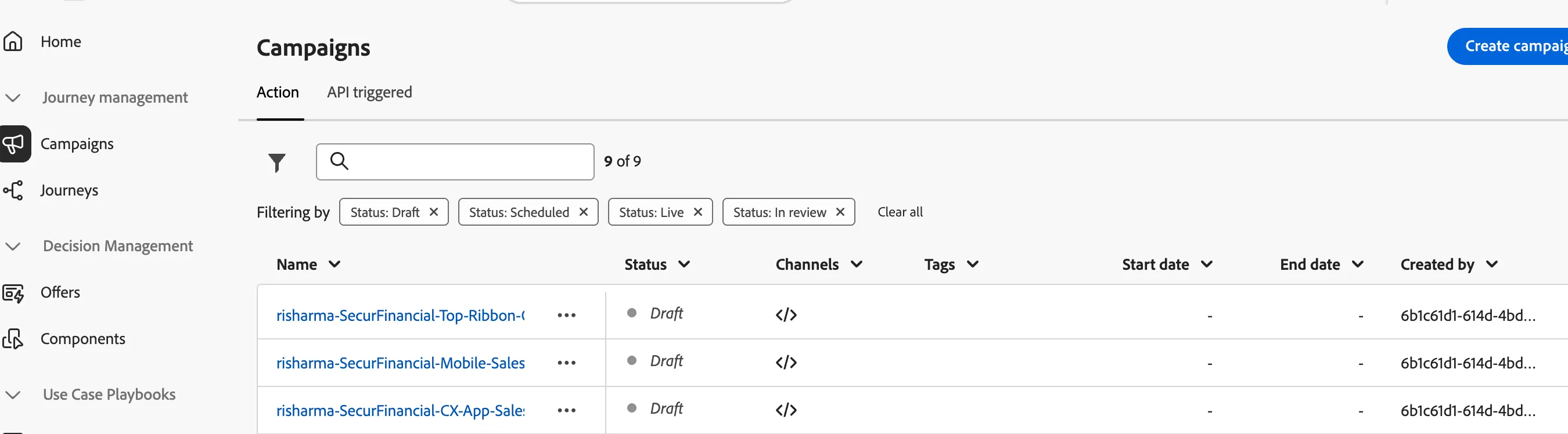Go to Home in the sidebar
The image size is (1568, 434).
tap(61, 42)
